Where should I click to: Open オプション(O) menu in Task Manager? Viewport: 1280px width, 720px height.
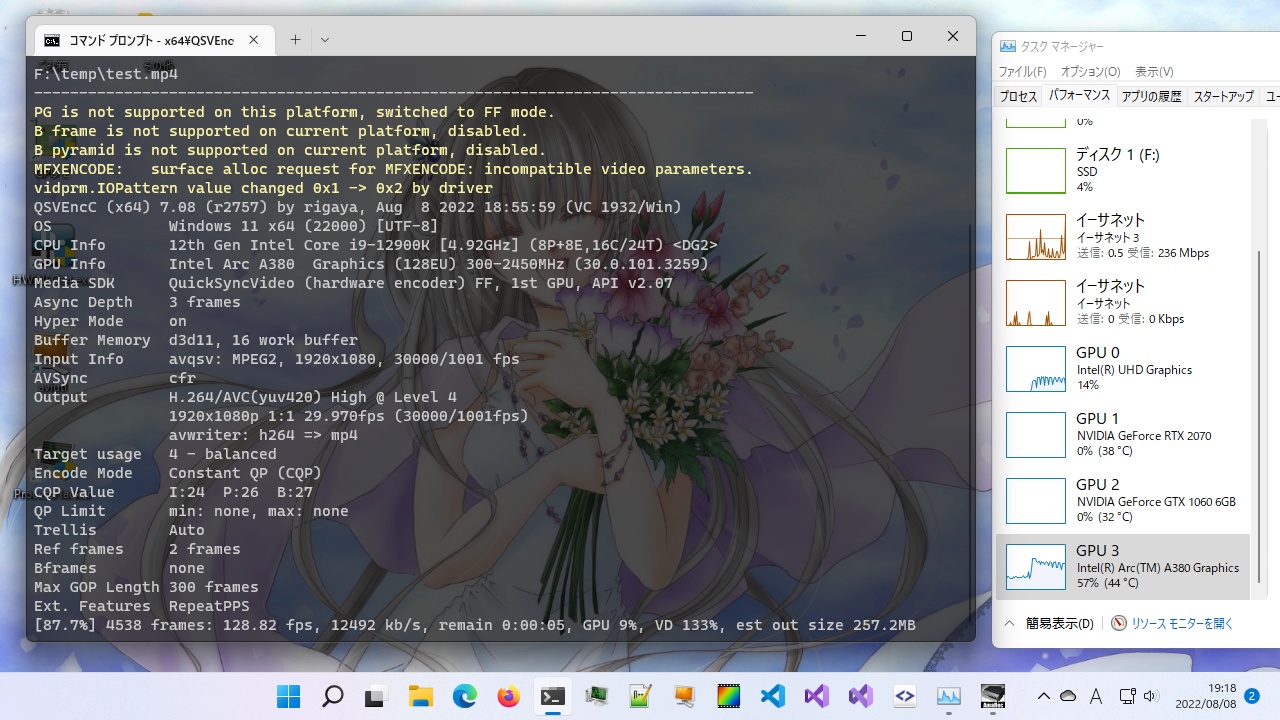1090,72
